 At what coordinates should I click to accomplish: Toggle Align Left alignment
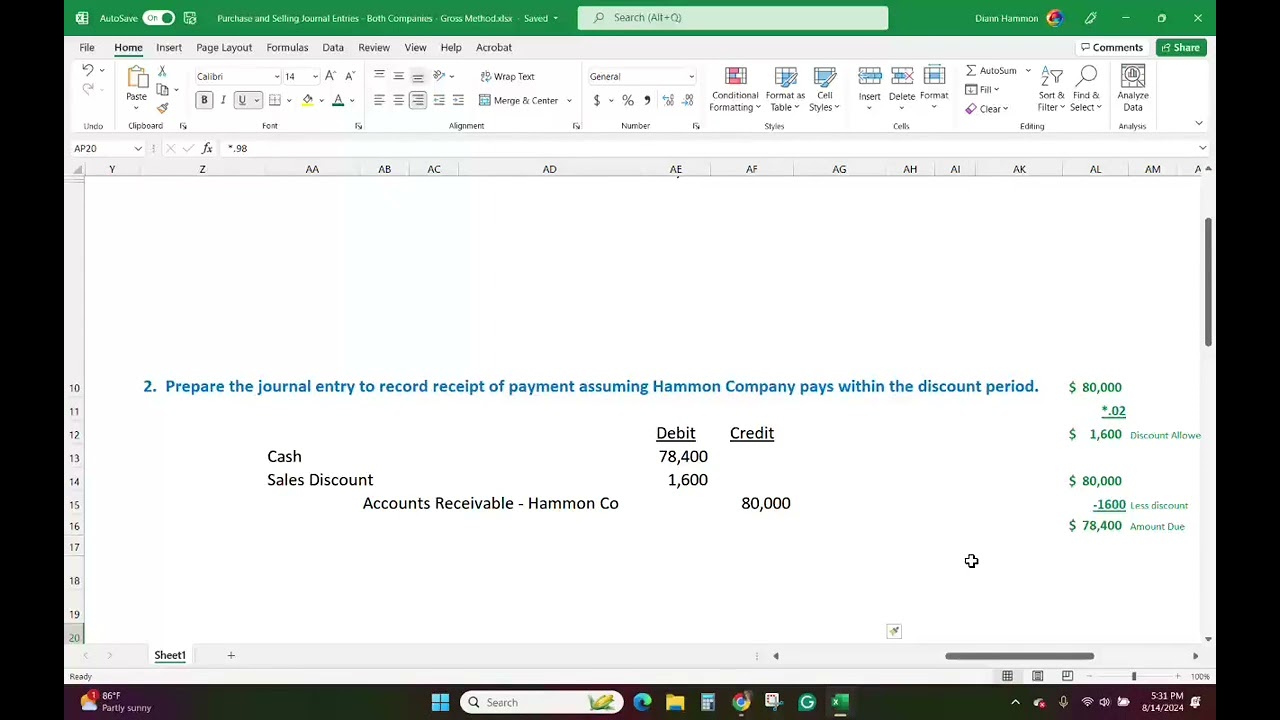(x=379, y=100)
